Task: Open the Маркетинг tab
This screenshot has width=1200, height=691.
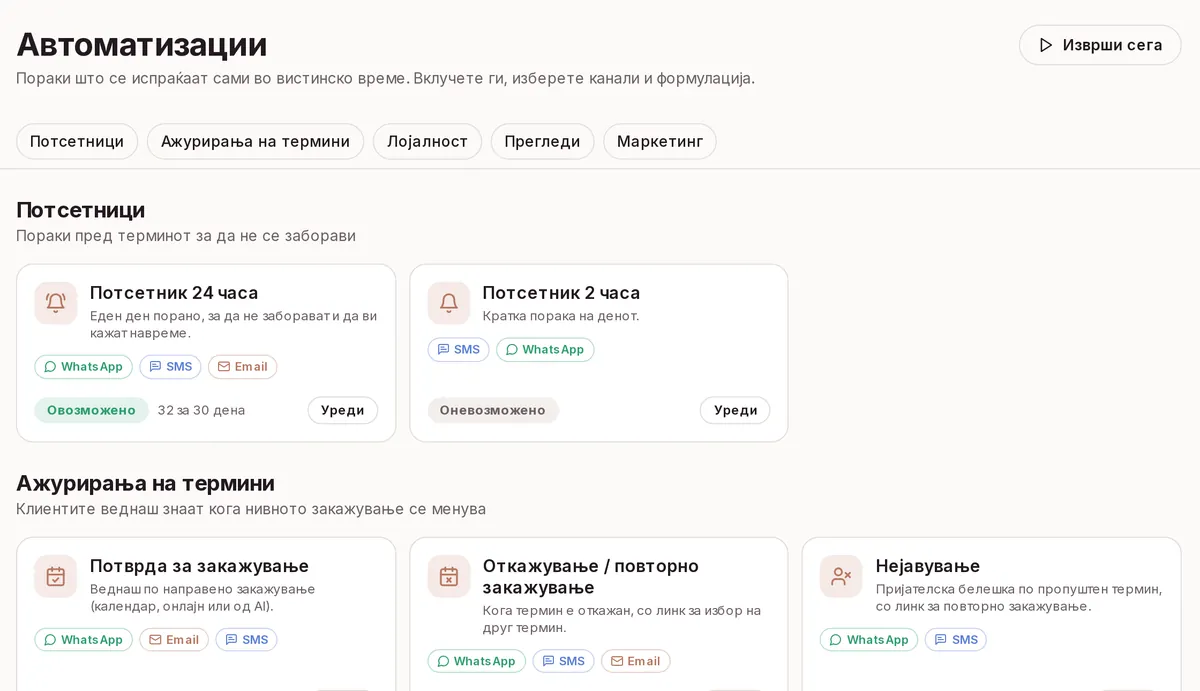Action: point(660,141)
